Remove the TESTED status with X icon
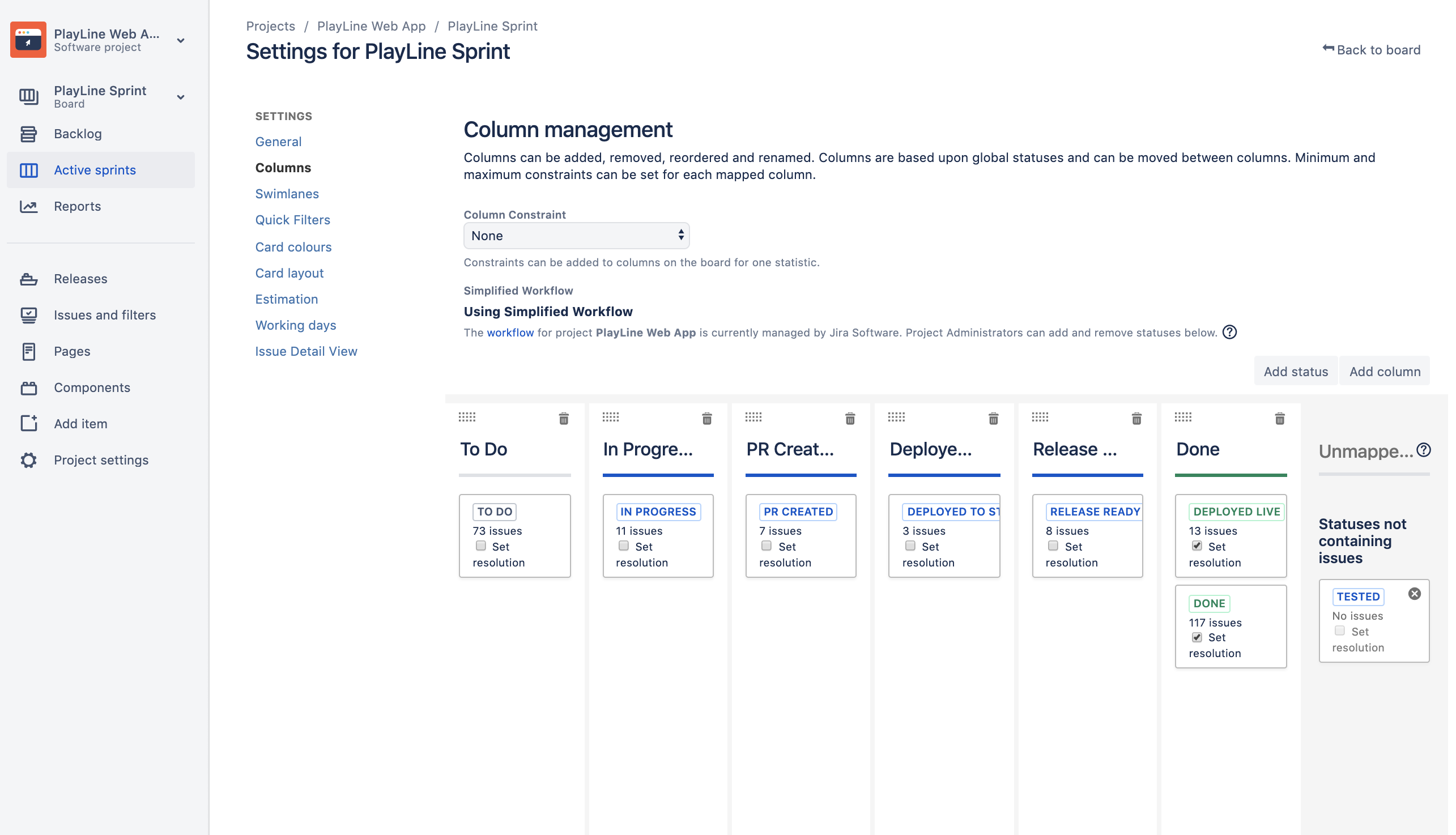1456x835 pixels. (x=1414, y=594)
